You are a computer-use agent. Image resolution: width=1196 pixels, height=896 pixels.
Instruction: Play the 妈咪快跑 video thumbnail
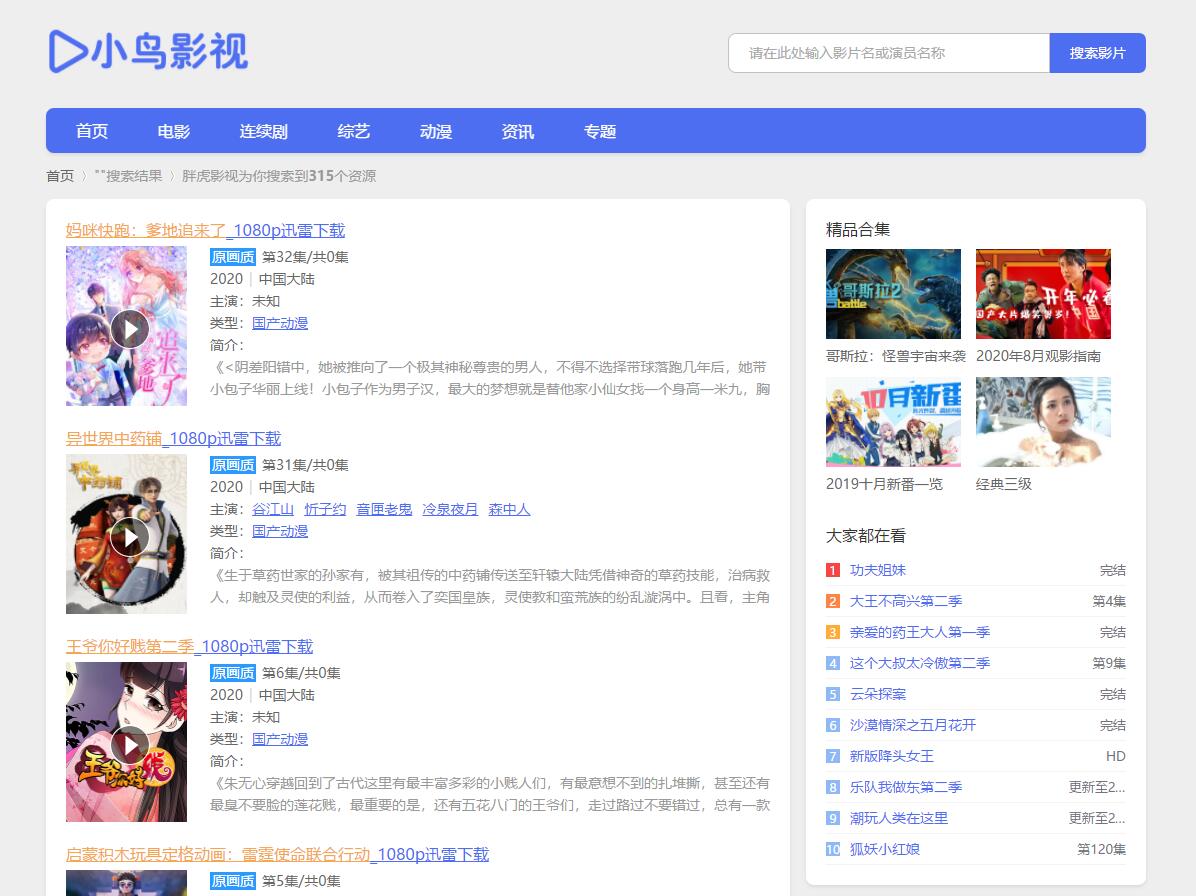click(x=129, y=329)
